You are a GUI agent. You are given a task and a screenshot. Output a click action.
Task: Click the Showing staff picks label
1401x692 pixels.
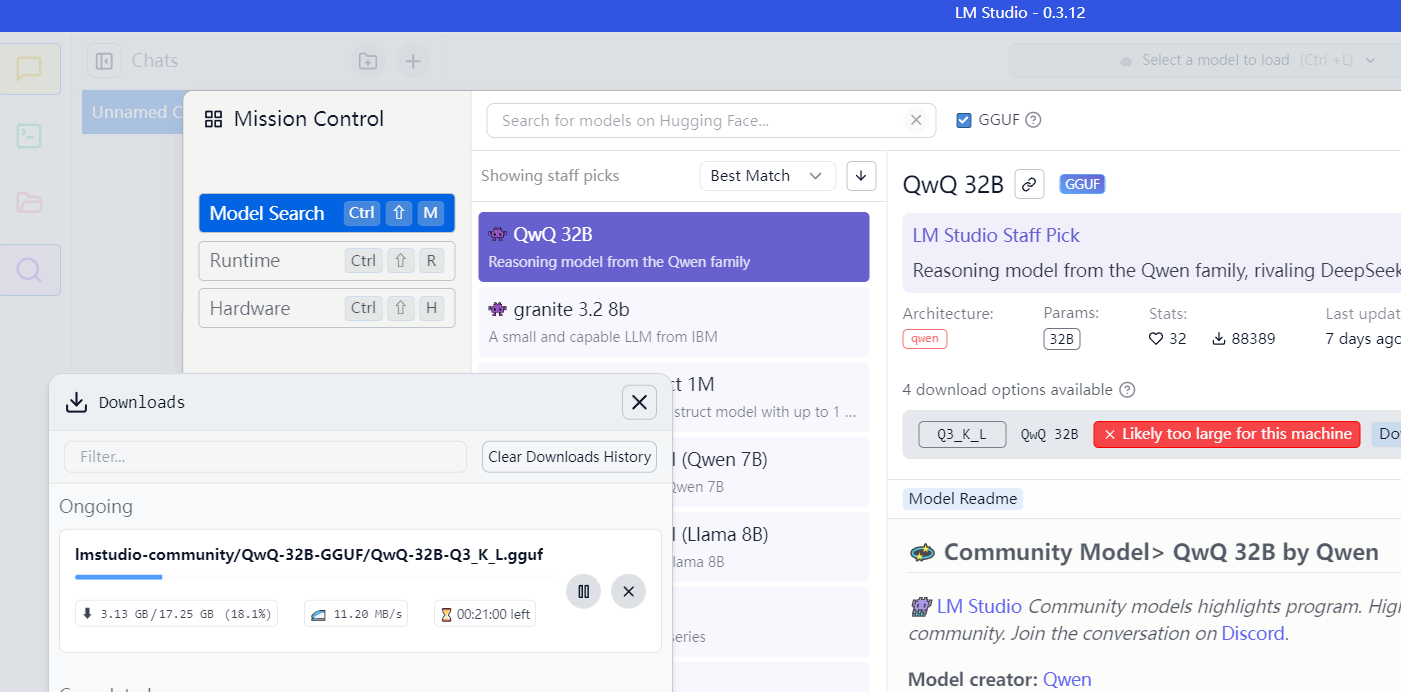point(550,176)
